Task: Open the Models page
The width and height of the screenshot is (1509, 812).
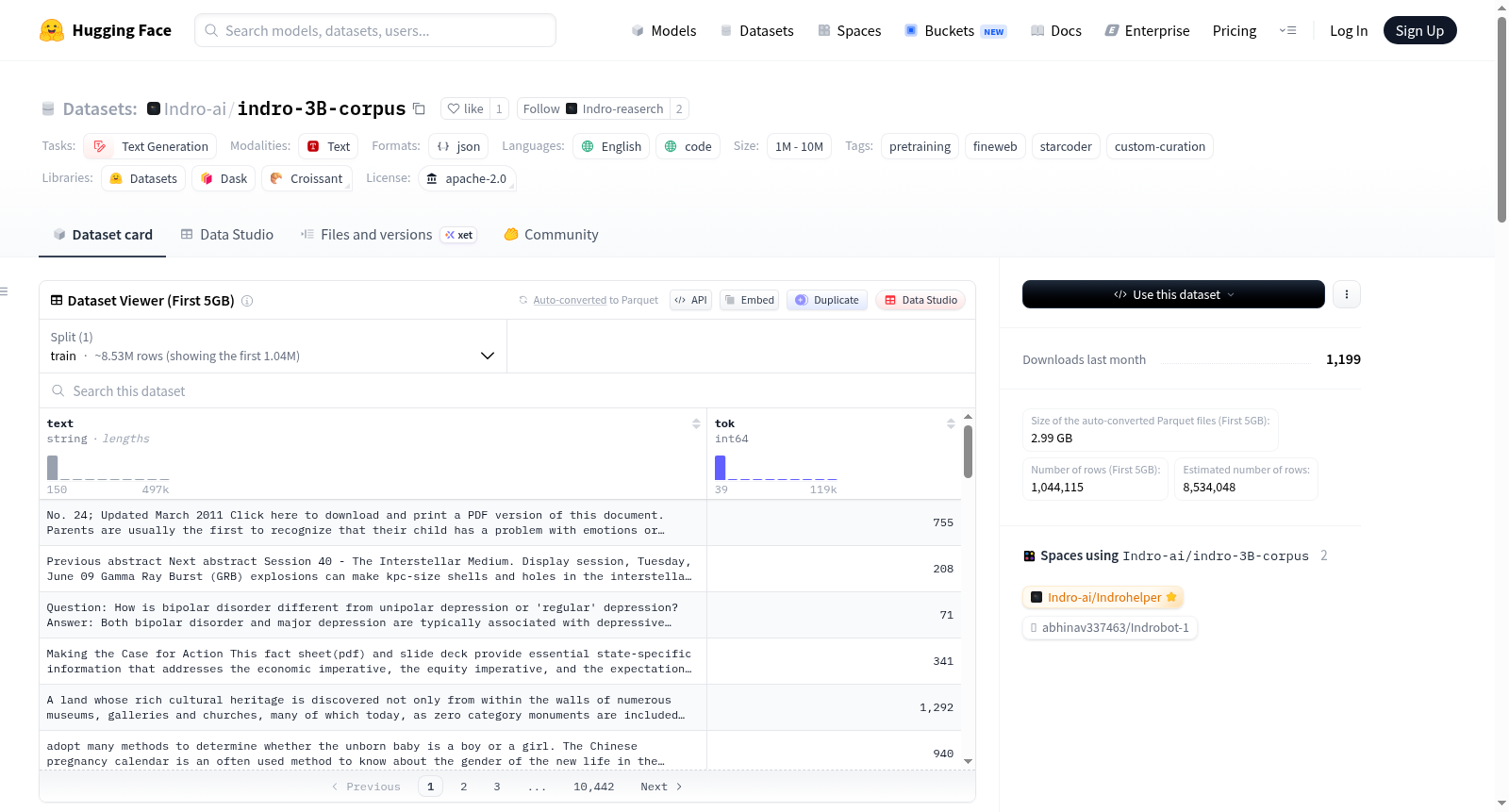Action: [664, 30]
